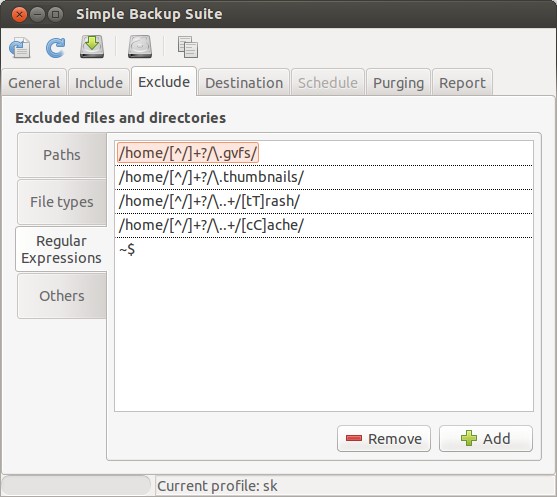Go to the Destination tab
The height and width of the screenshot is (497, 557).
244,82
